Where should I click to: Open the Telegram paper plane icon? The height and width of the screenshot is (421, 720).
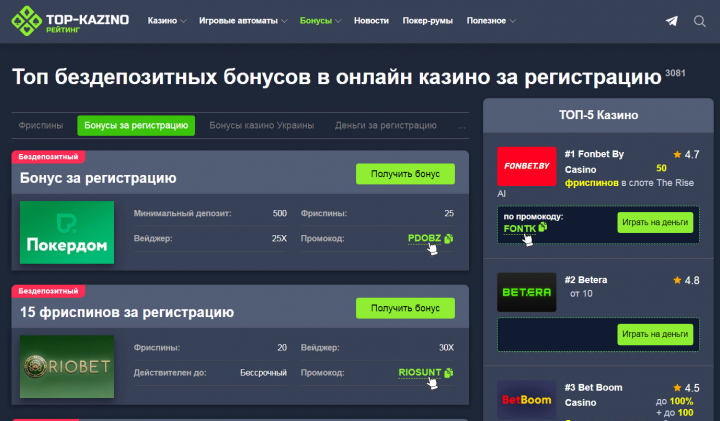pos(672,21)
